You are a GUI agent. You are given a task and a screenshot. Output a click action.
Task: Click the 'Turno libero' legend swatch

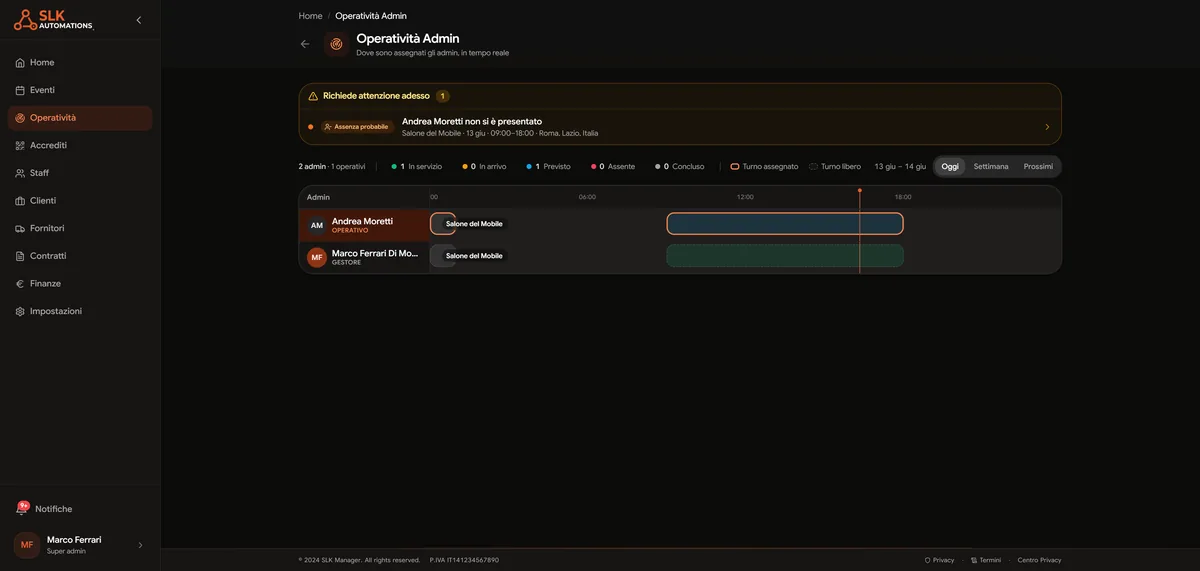click(813, 166)
